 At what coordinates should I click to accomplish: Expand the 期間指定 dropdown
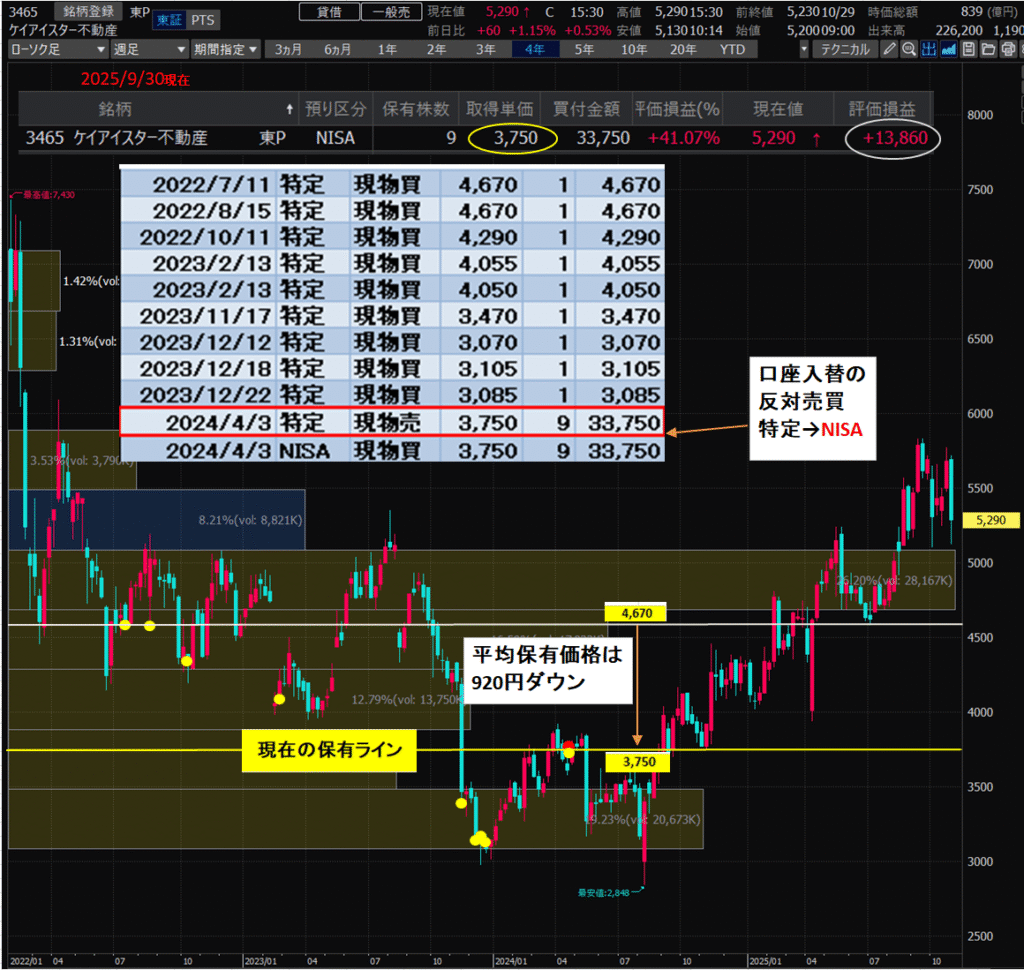(x=226, y=49)
